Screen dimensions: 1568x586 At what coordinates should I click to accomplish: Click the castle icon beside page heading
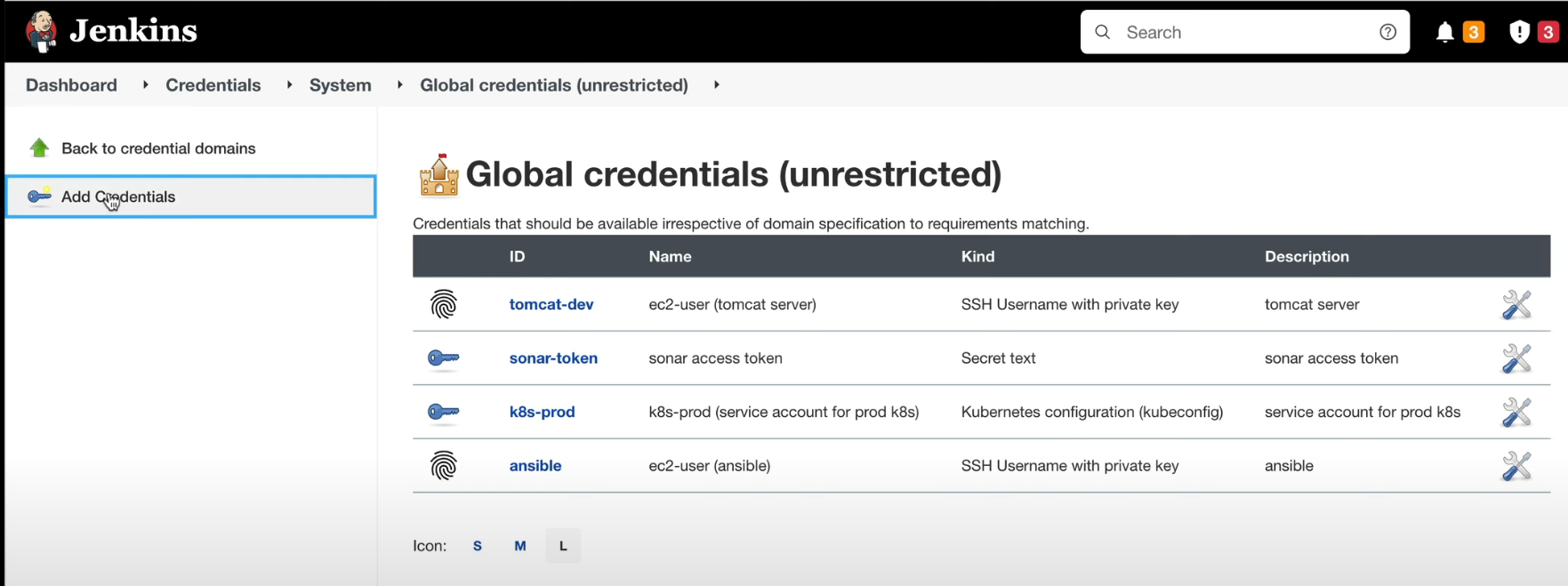pyautogui.click(x=438, y=174)
